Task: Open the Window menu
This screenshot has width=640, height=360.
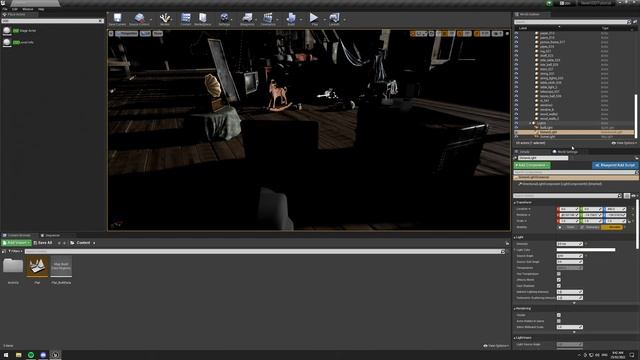Action: 28,9
